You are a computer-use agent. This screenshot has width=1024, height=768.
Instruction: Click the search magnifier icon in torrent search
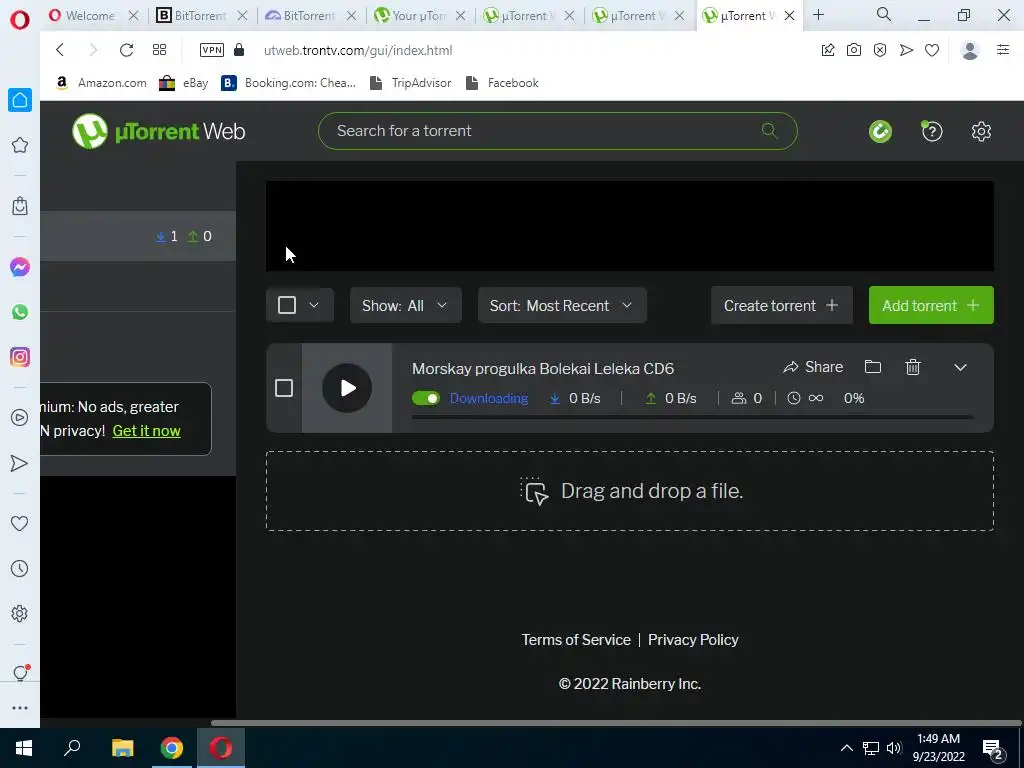(769, 131)
